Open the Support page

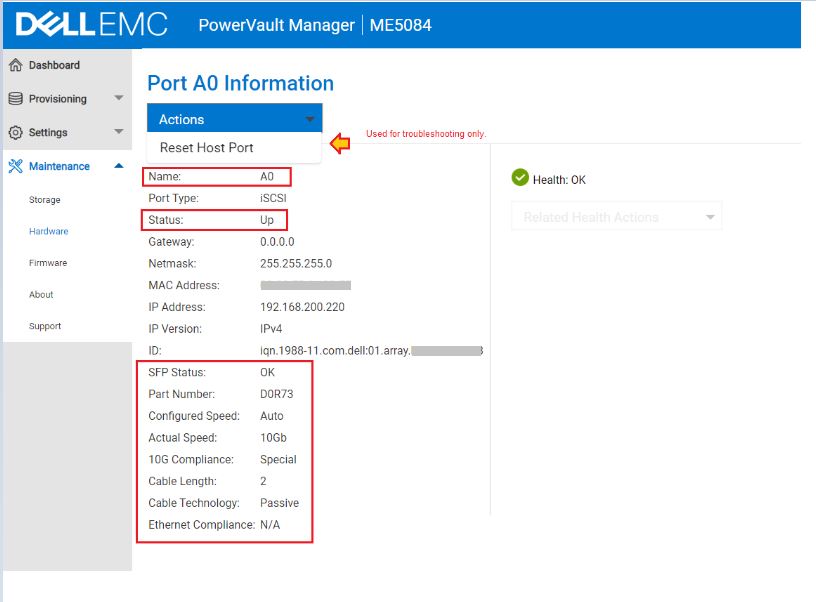point(45,326)
